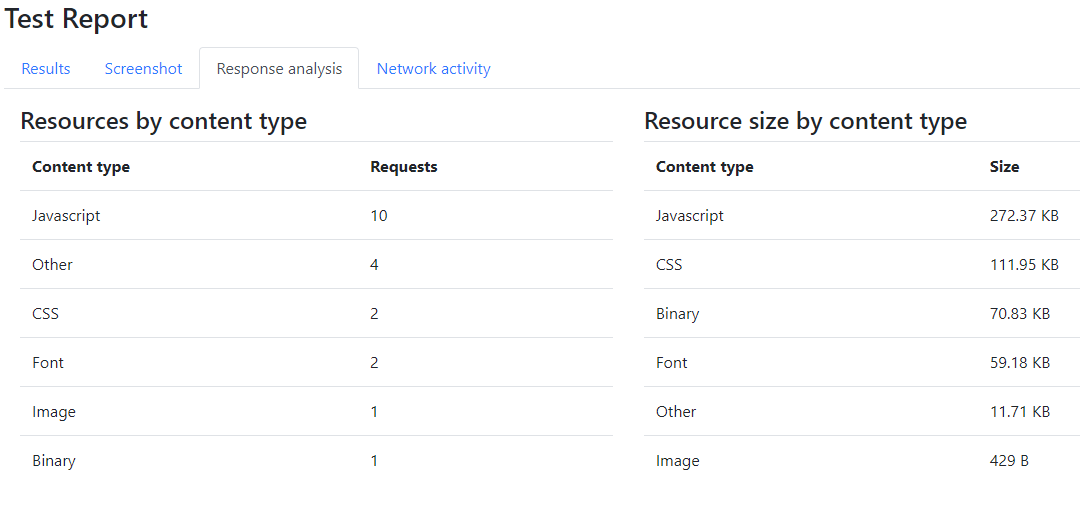The height and width of the screenshot is (511, 1080).
Task: Select the Binary row showing 70.83 KB
Action: tap(862, 313)
